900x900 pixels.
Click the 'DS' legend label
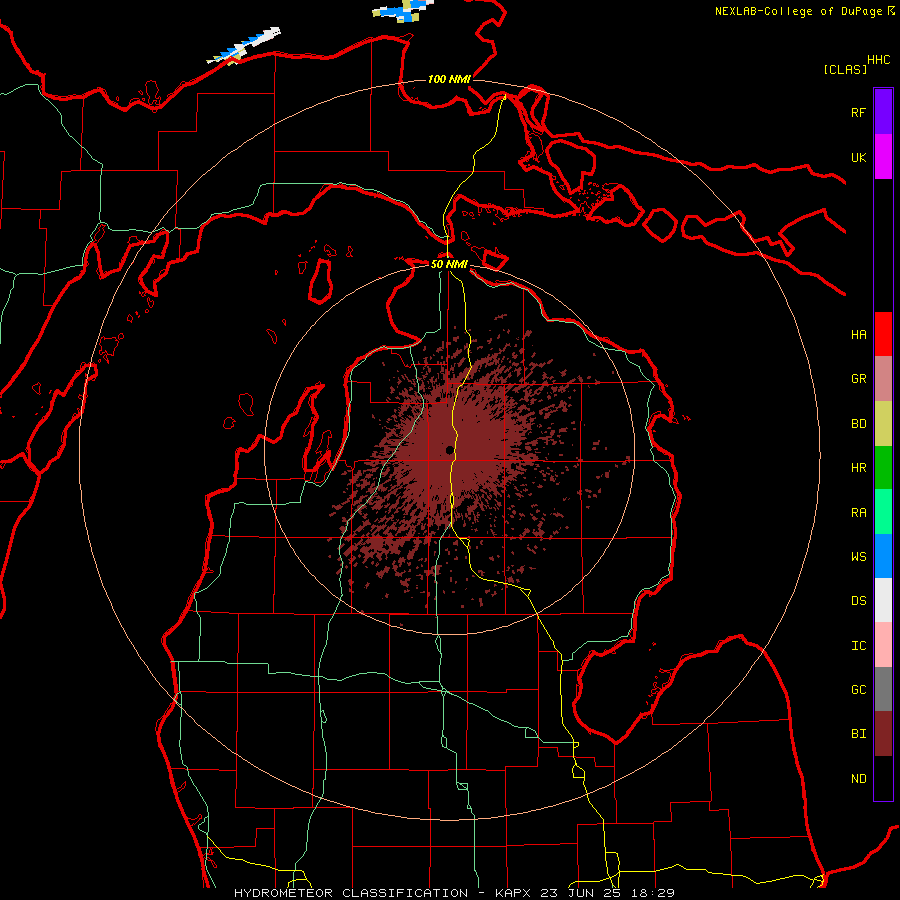pyautogui.click(x=858, y=600)
